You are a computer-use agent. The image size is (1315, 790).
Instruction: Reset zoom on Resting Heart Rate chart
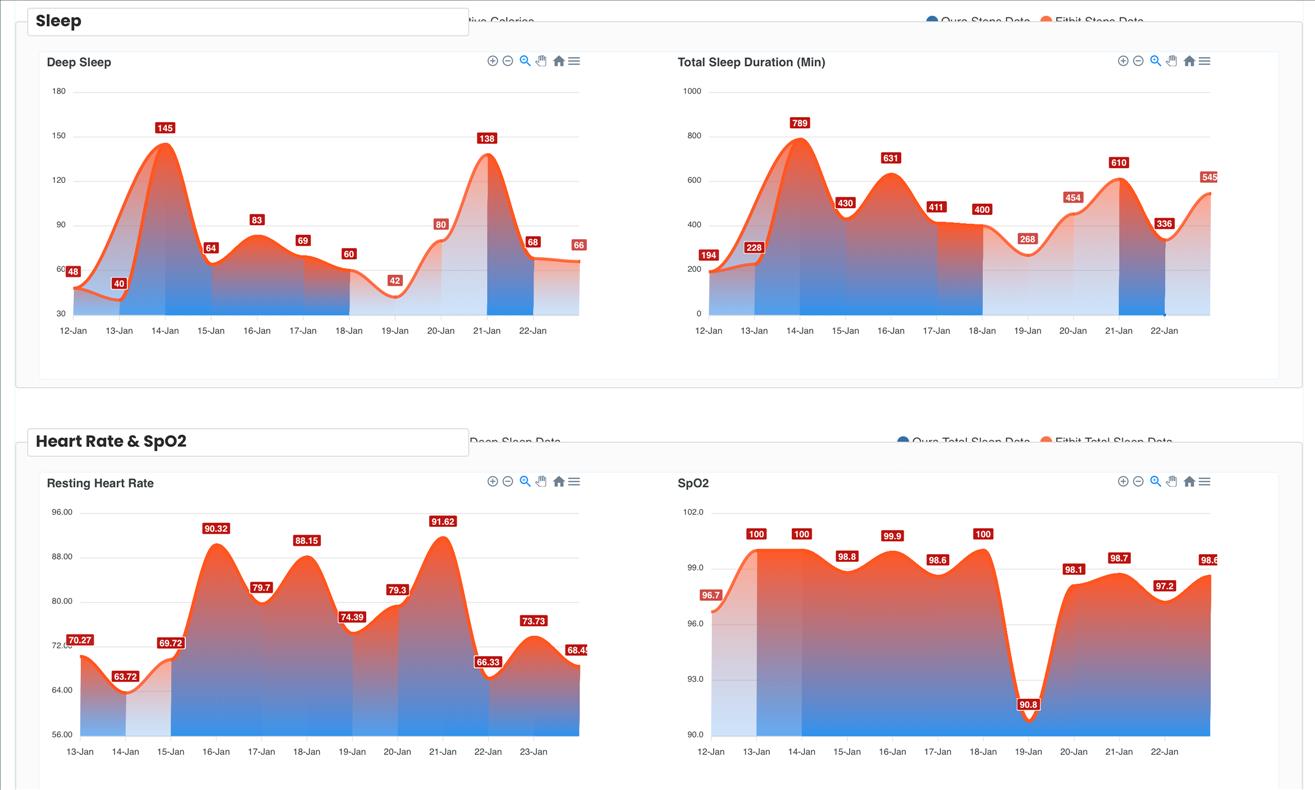coord(558,482)
